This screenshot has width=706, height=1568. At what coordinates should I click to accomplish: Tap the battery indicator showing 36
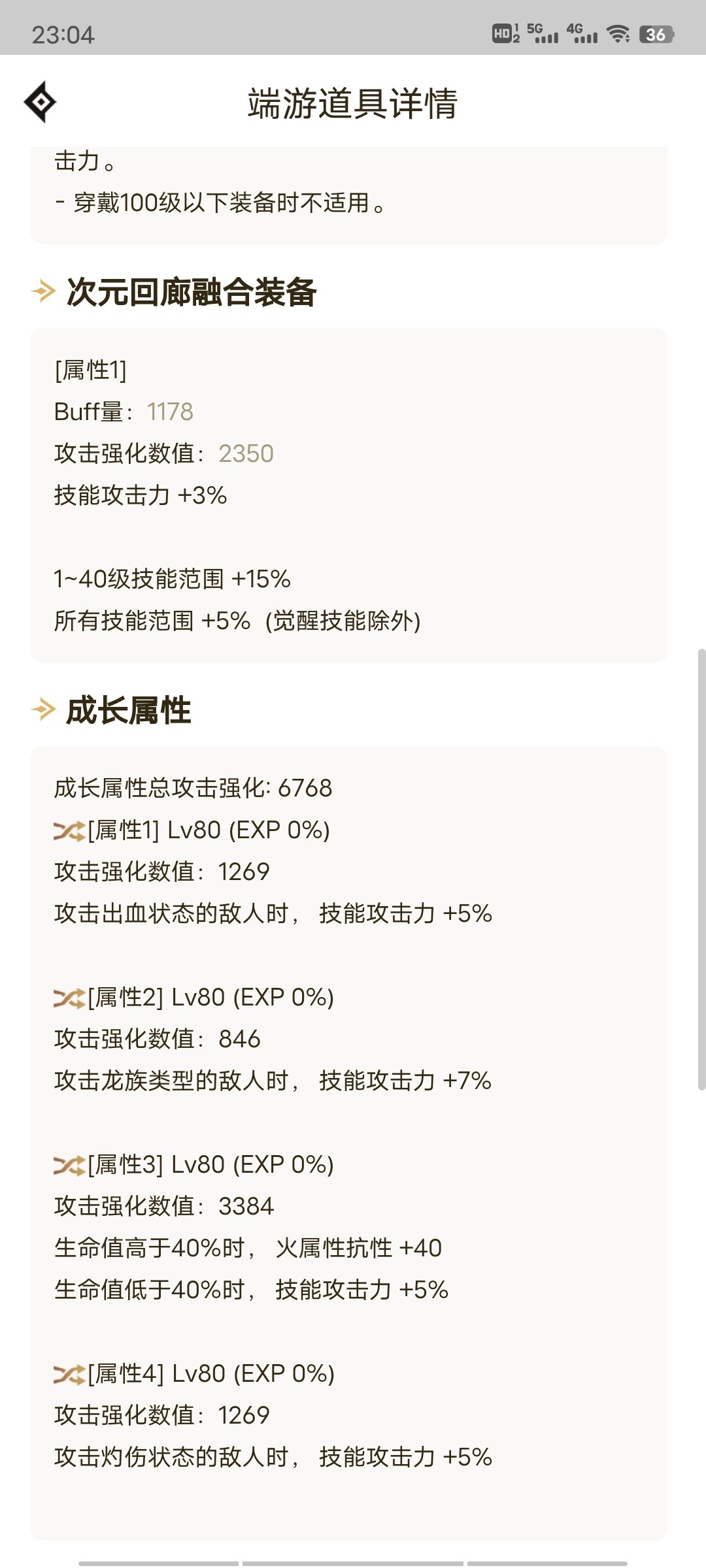pos(656,35)
